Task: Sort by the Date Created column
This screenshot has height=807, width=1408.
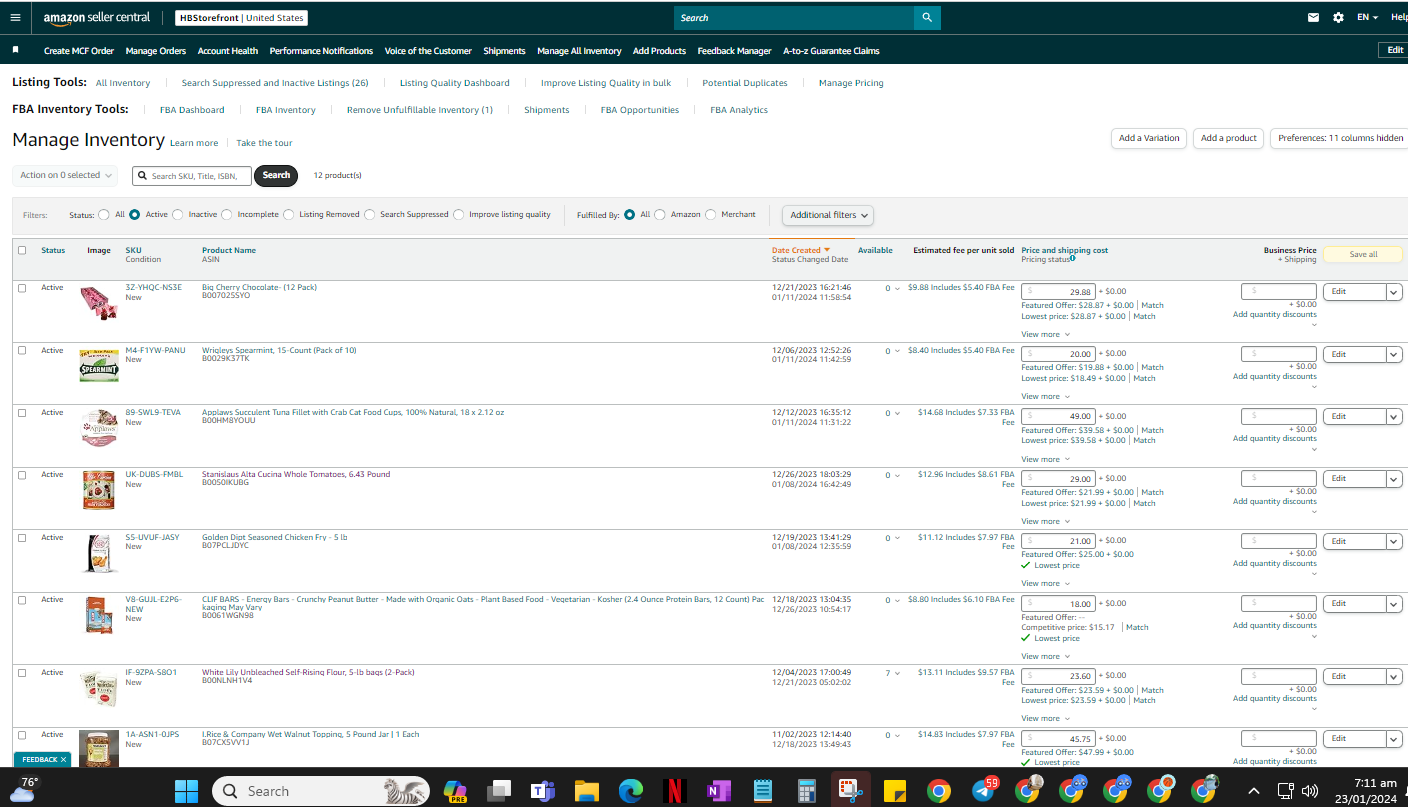Action: [801, 250]
